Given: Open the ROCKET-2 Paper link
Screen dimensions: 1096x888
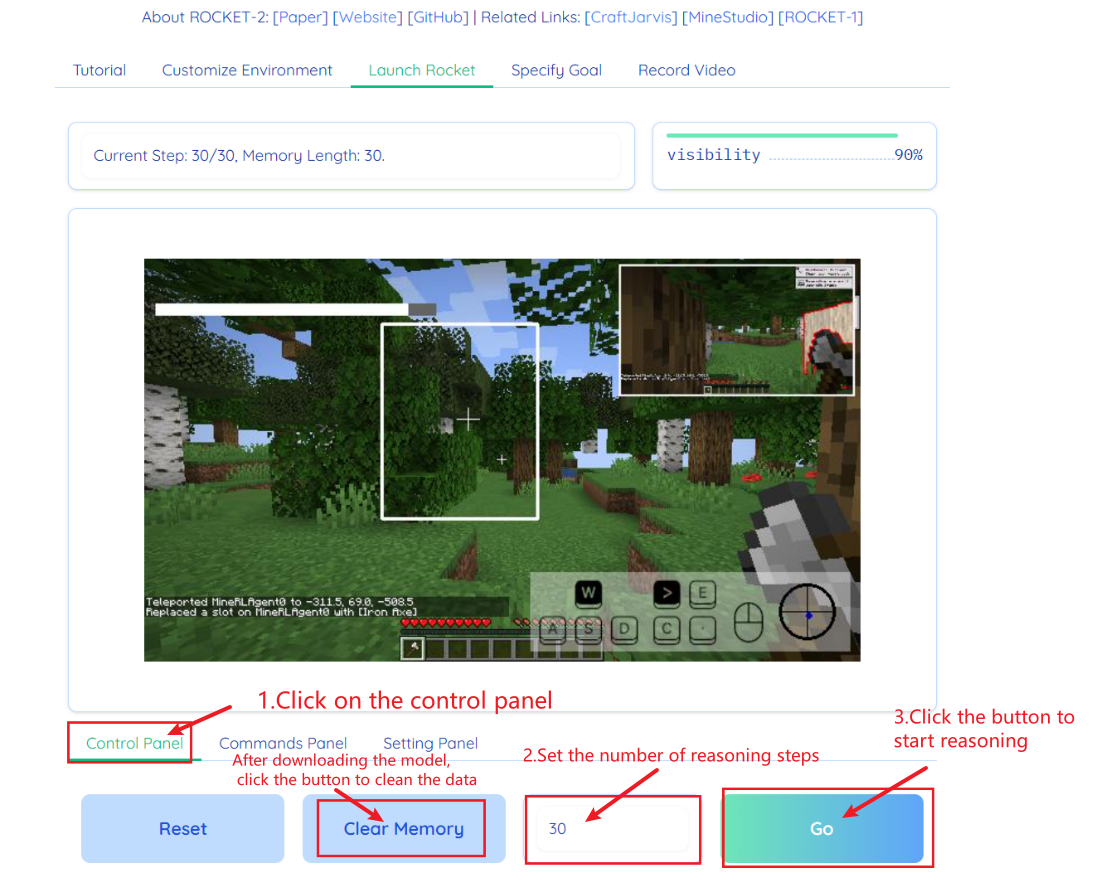Looking at the screenshot, I should point(300,17).
